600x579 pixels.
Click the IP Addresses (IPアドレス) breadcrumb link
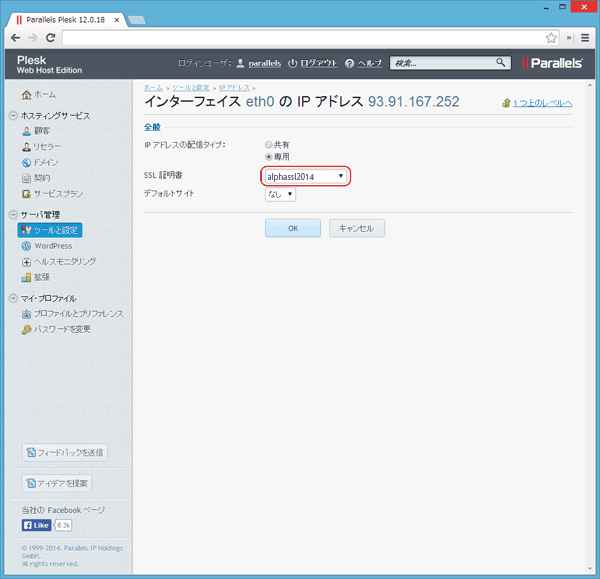pyautogui.click(x=234, y=88)
